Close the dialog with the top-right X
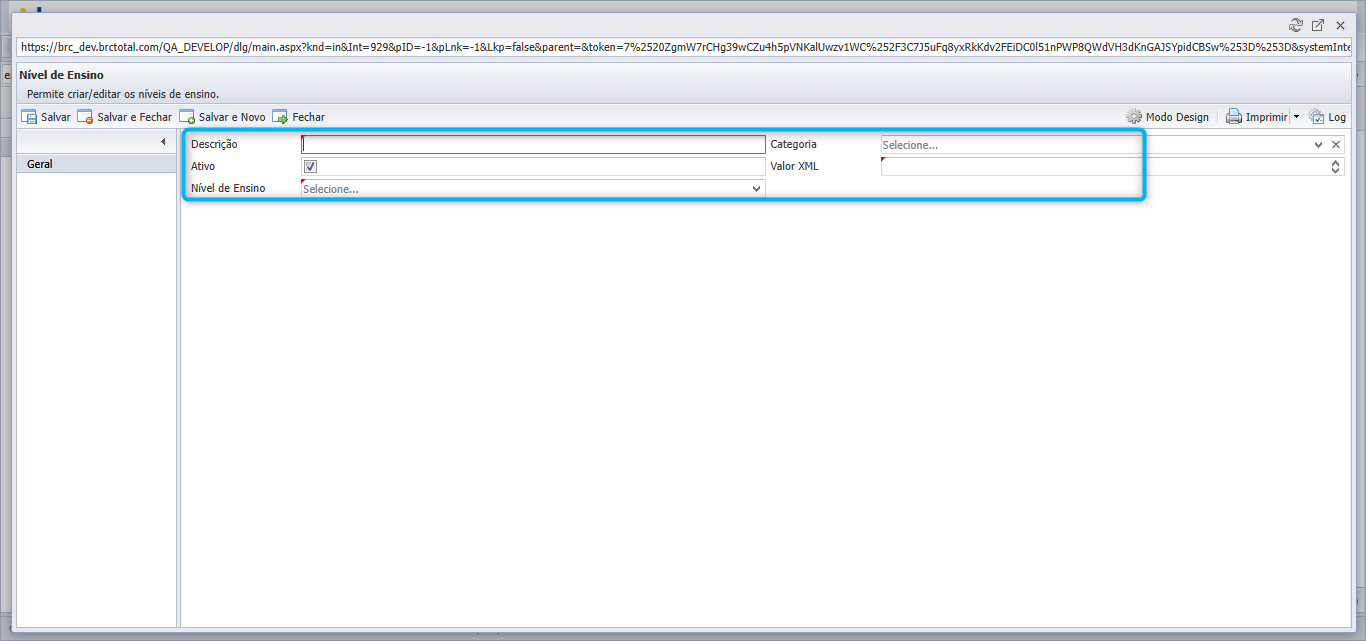 pyautogui.click(x=1340, y=25)
